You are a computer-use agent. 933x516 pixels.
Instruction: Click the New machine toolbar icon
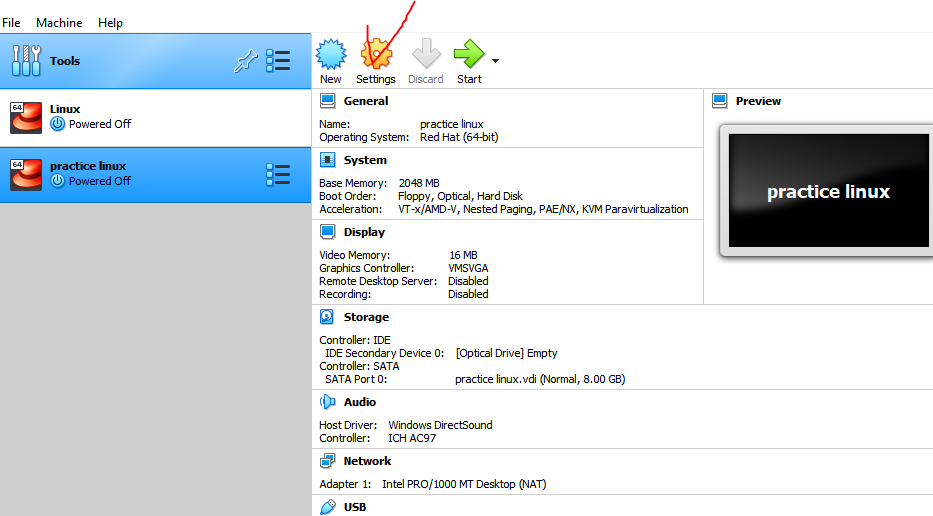(x=331, y=54)
